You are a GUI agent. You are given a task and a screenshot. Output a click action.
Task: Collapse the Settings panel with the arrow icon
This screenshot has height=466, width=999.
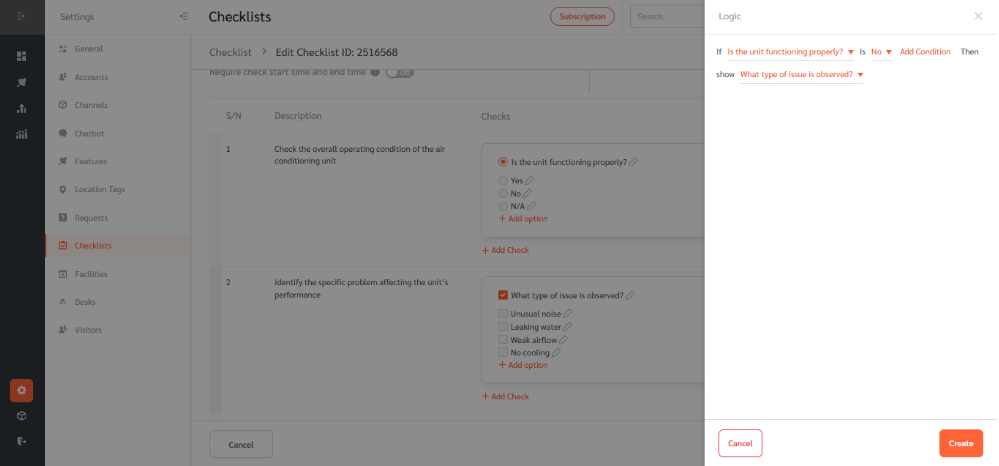(183, 17)
